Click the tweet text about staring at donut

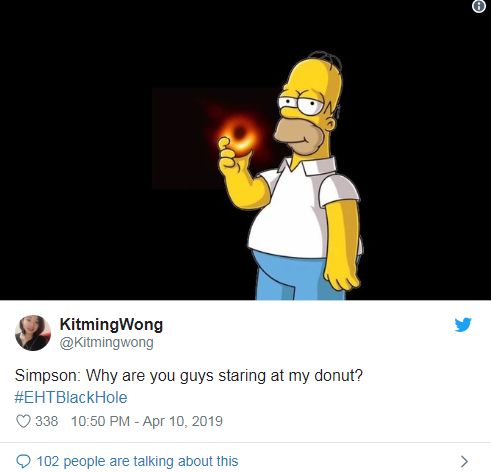(x=189, y=376)
